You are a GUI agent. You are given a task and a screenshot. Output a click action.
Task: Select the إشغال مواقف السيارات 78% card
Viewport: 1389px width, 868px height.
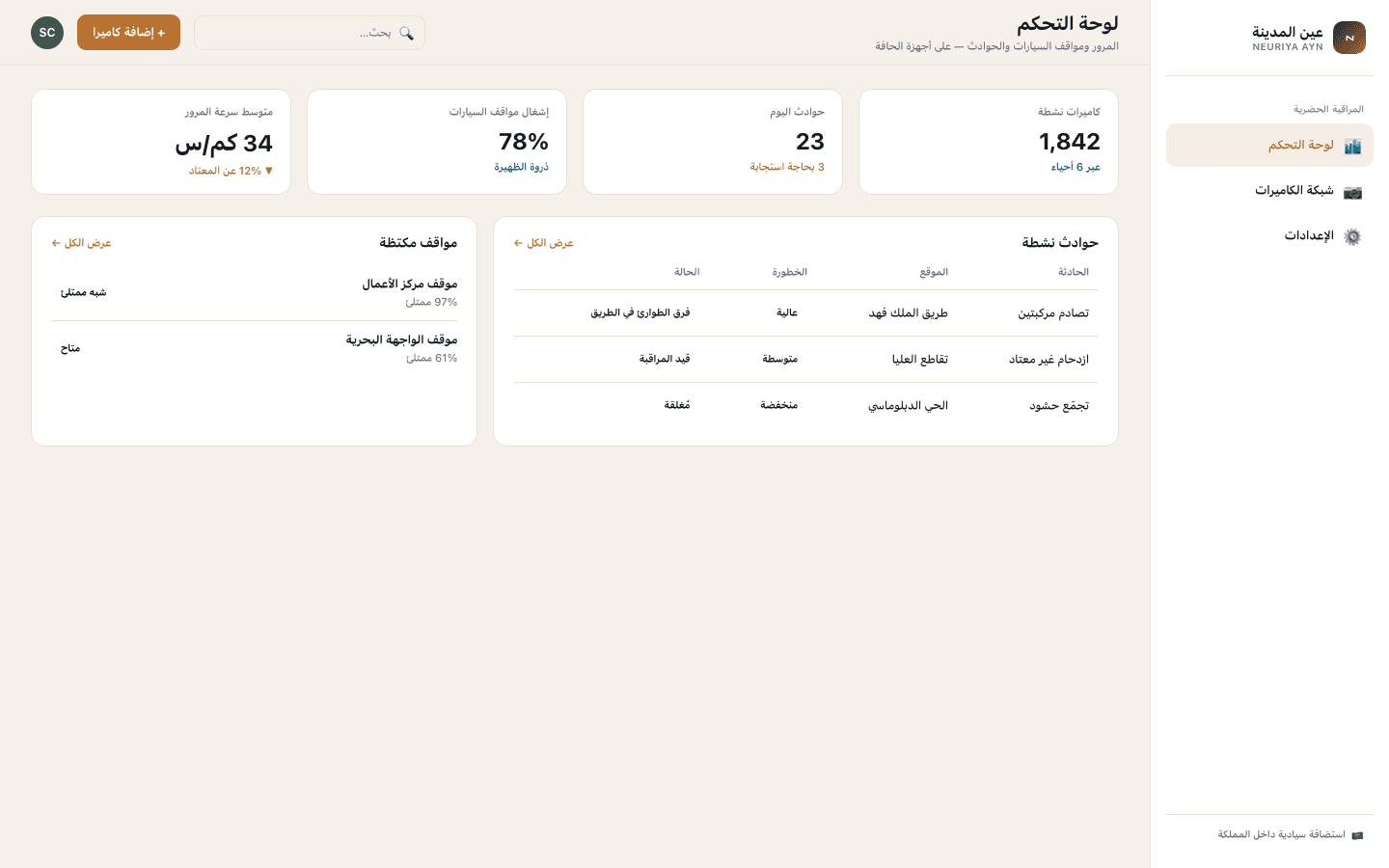coord(437,142)
